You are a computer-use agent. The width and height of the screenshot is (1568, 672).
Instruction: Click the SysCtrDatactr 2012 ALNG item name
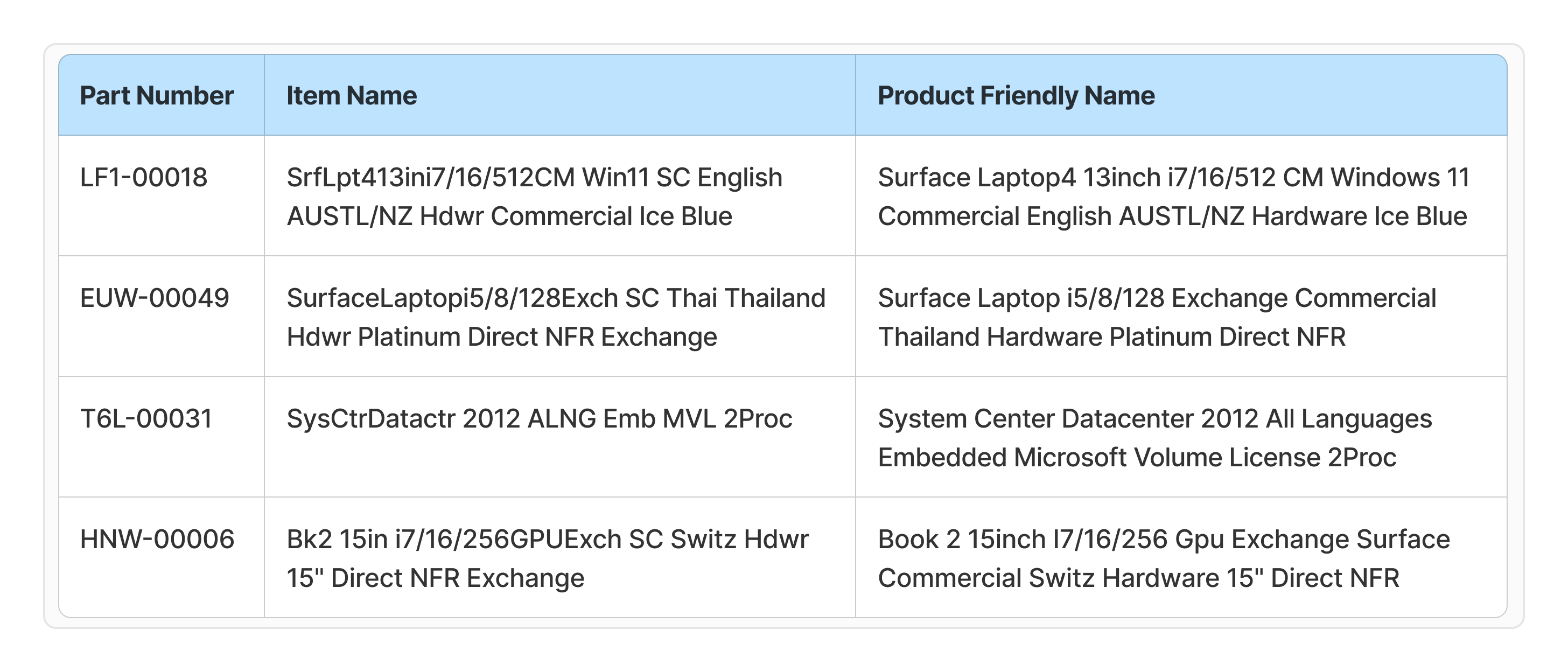[x=540, y=419]
